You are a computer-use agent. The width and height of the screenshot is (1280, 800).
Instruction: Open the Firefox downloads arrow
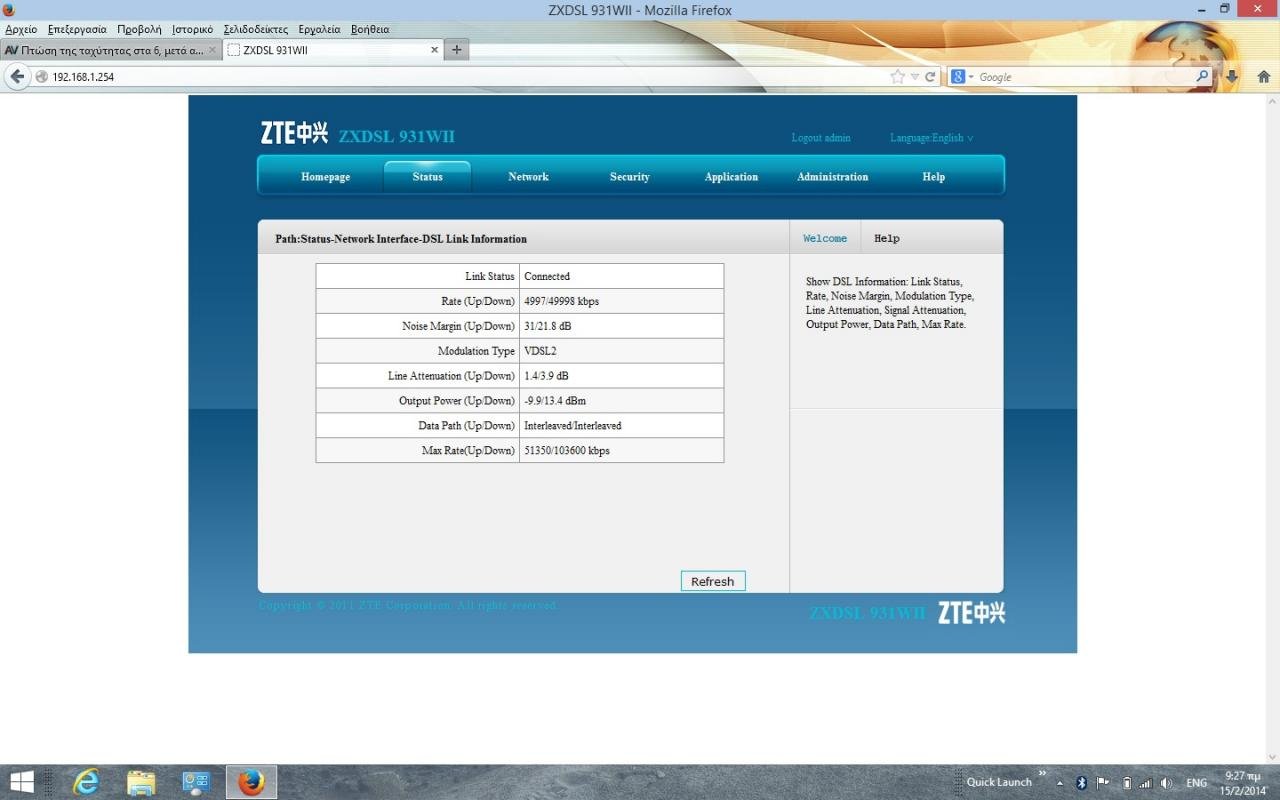click(x=1232, y=77)
